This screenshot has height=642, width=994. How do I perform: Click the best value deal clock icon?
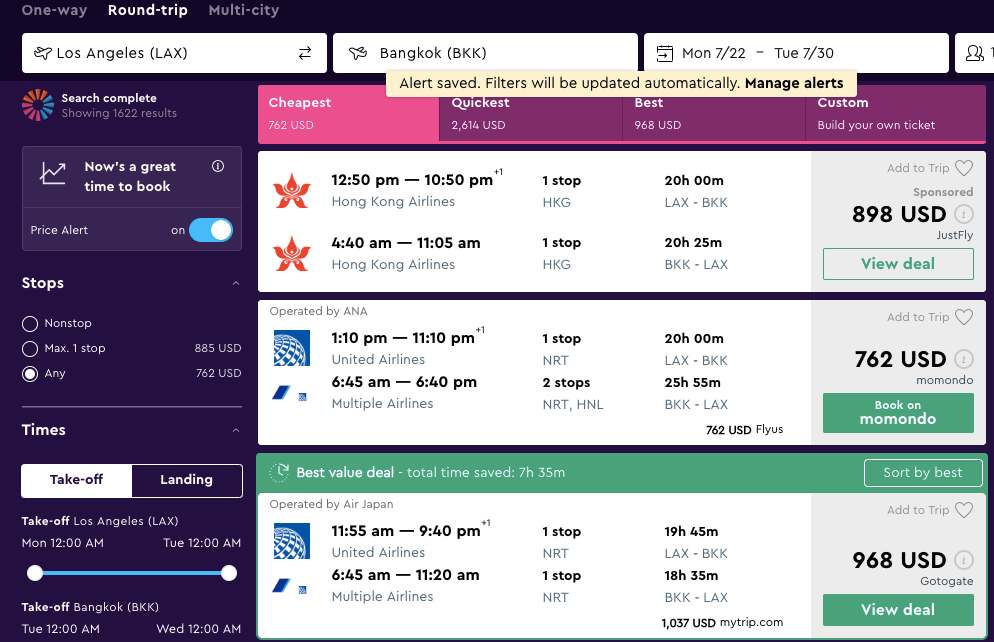279,472
